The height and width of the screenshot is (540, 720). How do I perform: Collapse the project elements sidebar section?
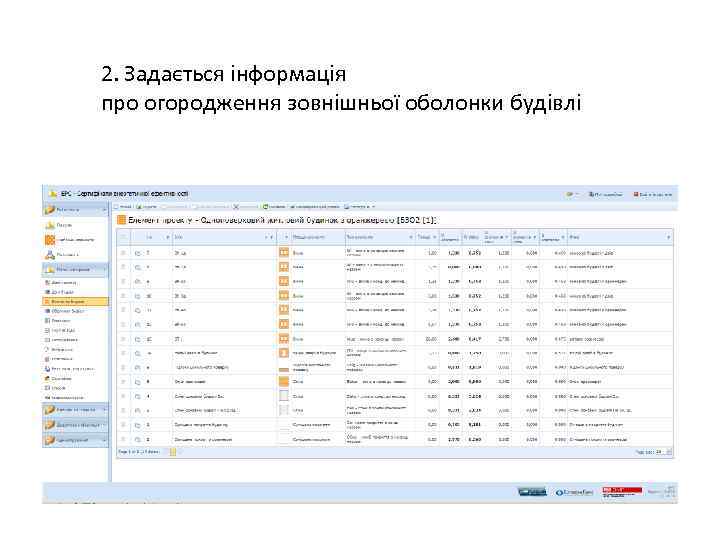click(x=76, y=270)
